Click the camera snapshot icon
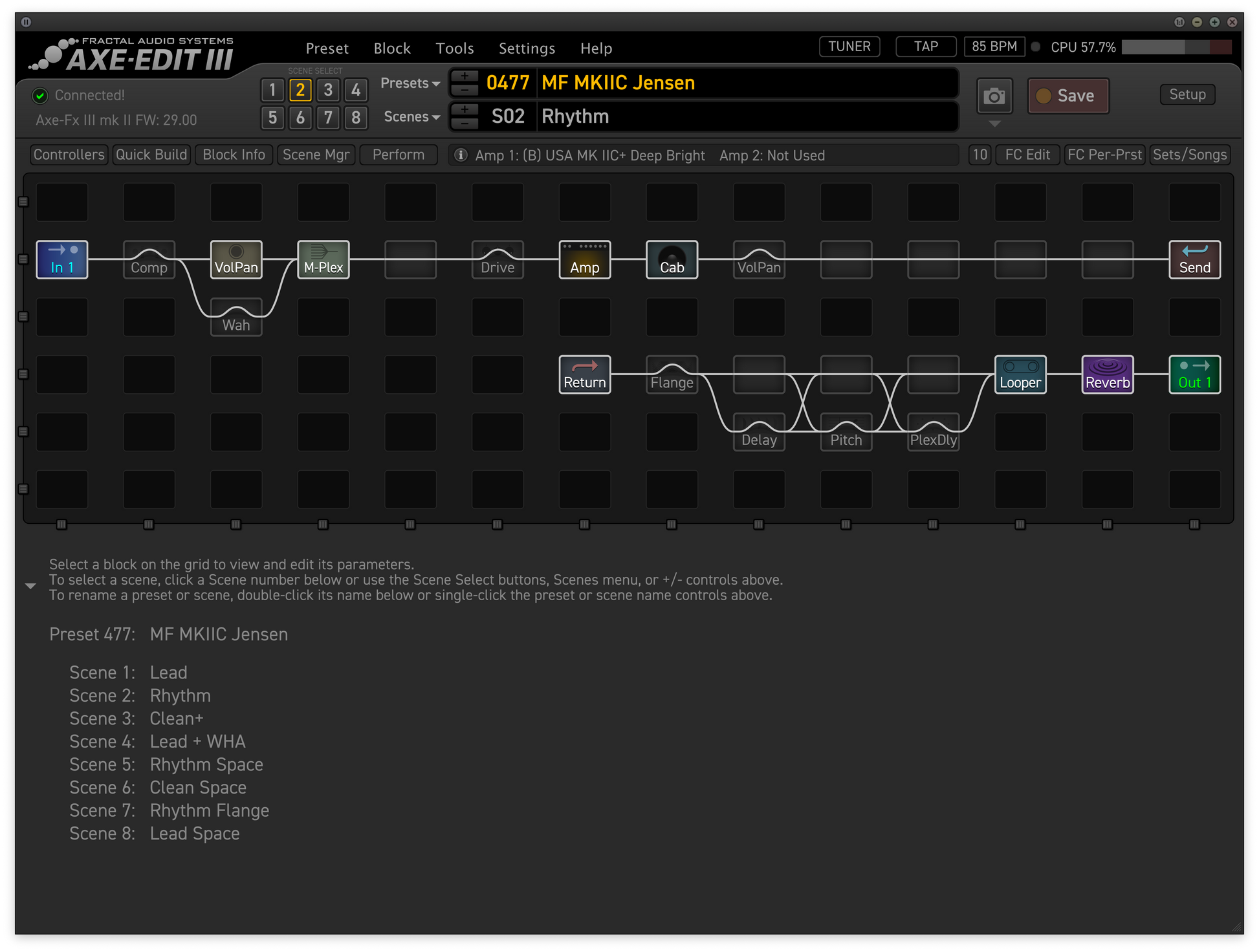 [x=994, y=96]
